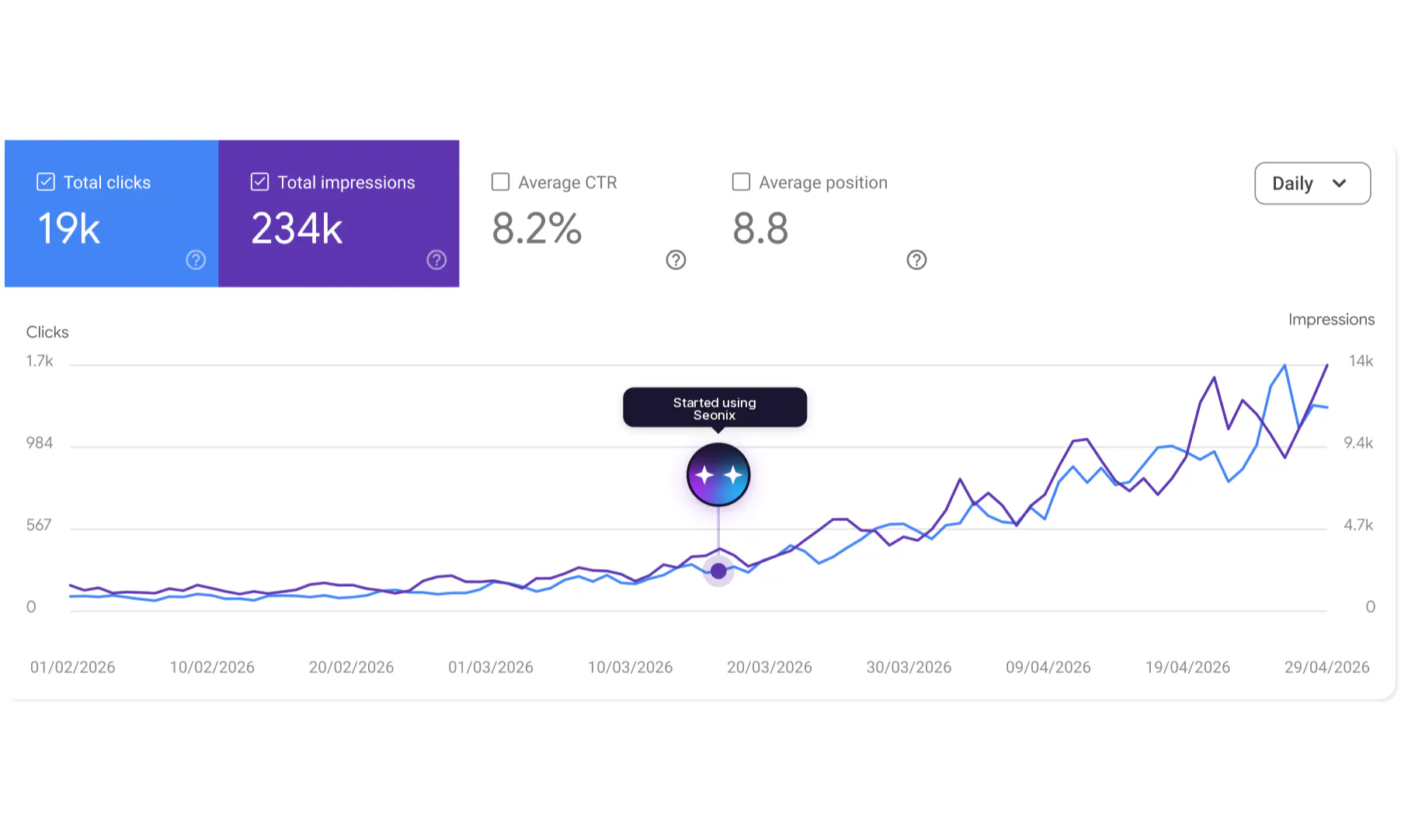Click the 8.8 average position value
The height and width of the screenshot is (840, 1401).
pos(760,229)
